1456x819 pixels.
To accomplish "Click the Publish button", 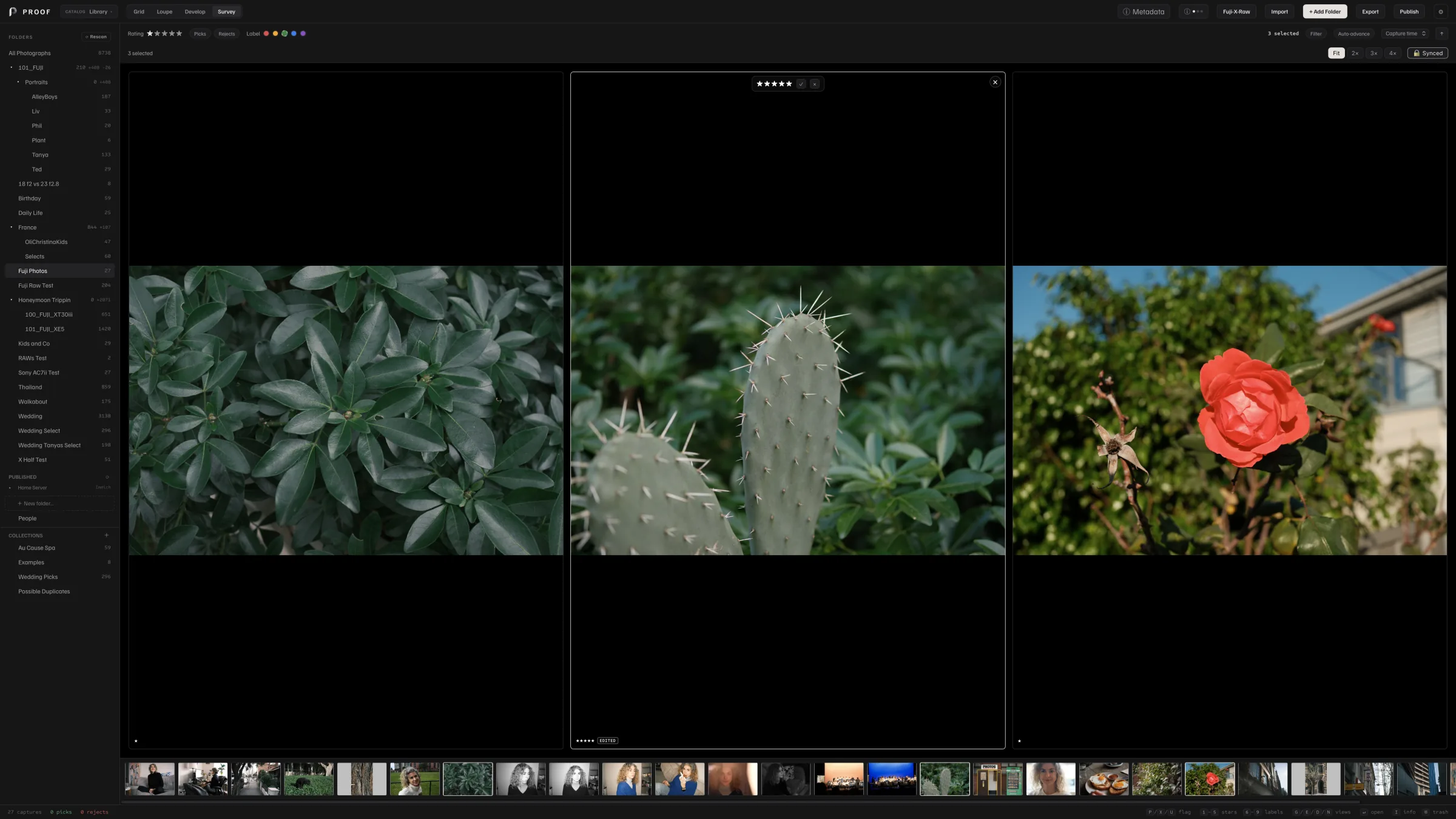I will [x=1409, y=12].
